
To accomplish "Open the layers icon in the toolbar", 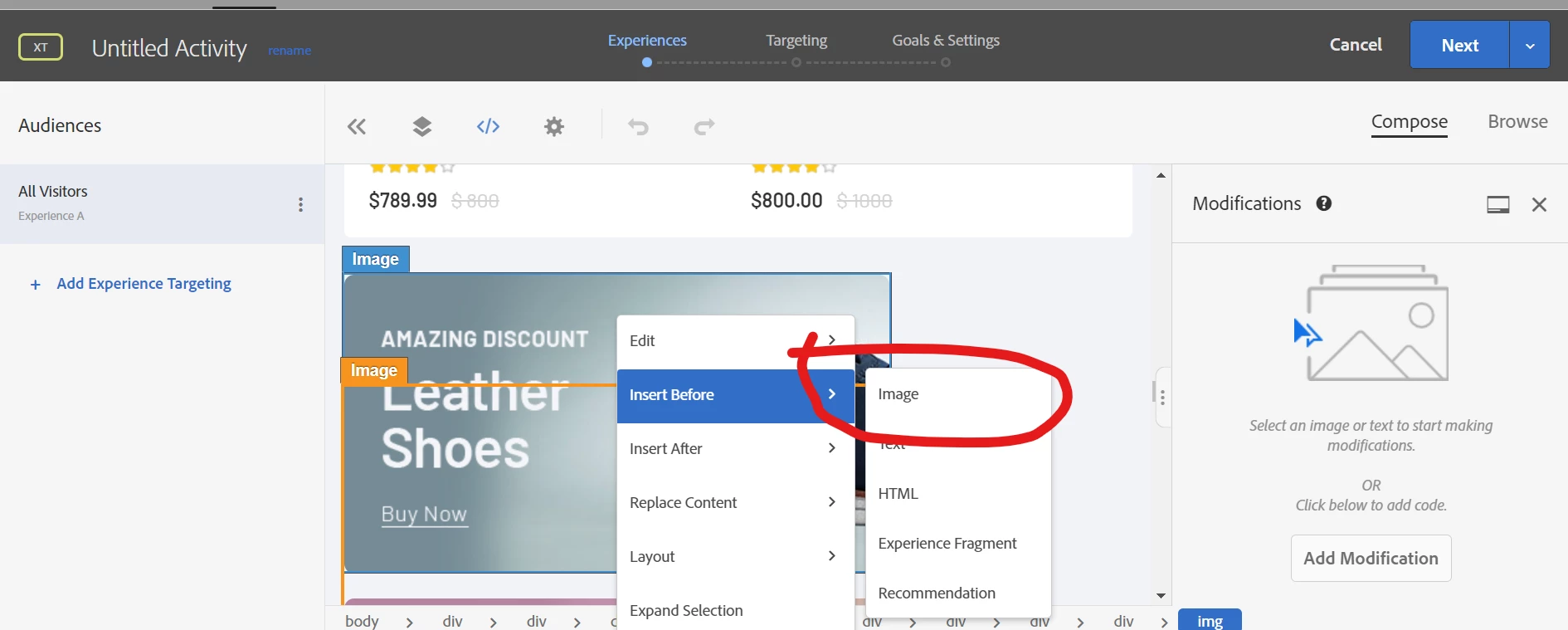I will tap(422, 127).
